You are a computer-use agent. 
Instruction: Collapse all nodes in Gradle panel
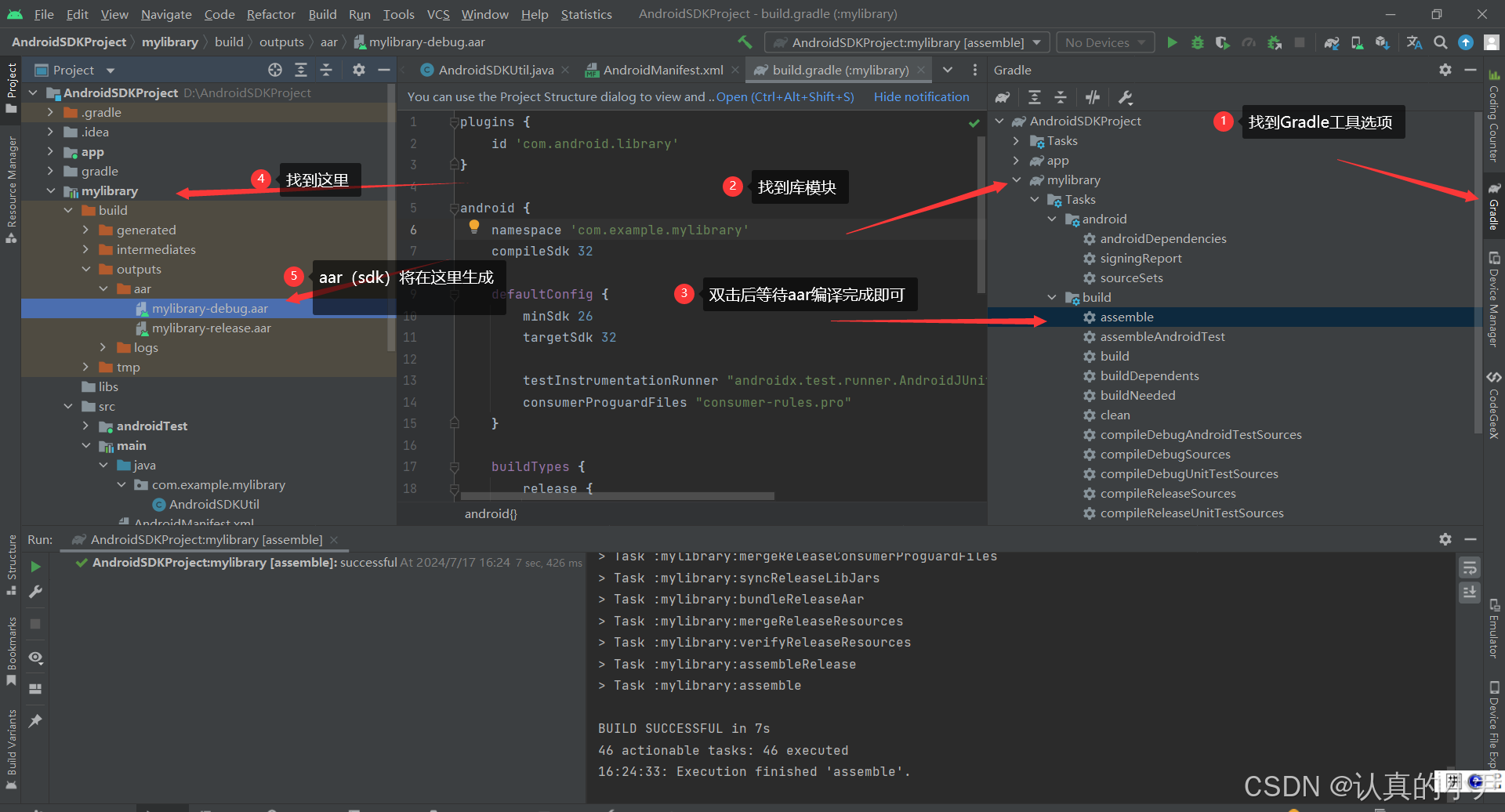coord(1060,97)
